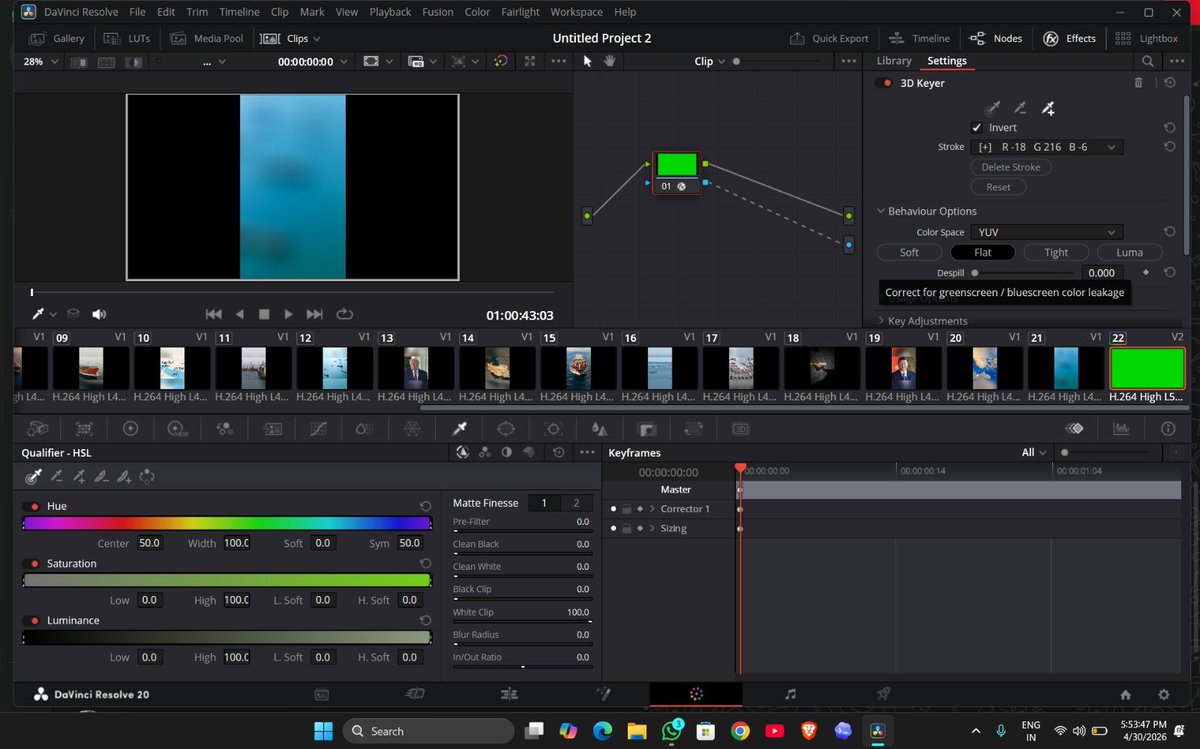The height and width of the screenshot is (749, 1200).
Task: Toggle the Sizing track lock
Action: coord(626,528)
